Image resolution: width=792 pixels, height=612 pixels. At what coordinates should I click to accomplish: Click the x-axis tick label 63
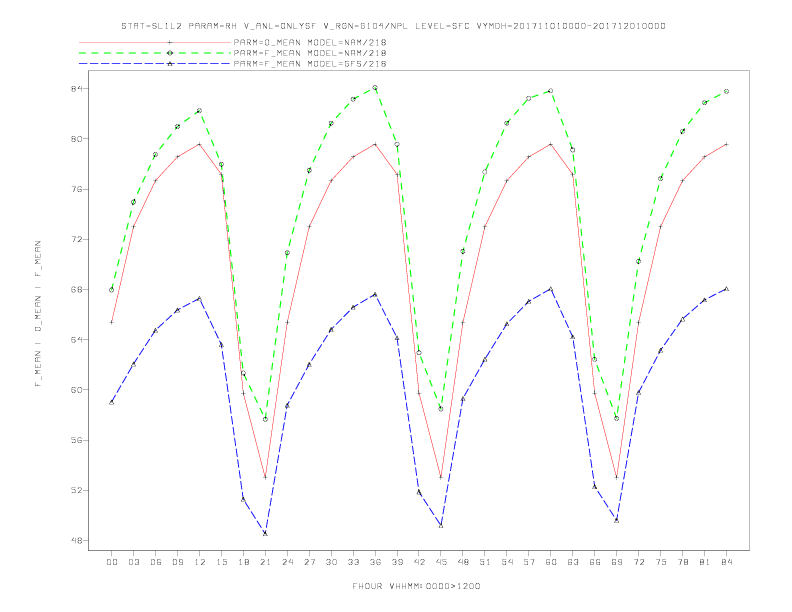click(x=573, y=562)
